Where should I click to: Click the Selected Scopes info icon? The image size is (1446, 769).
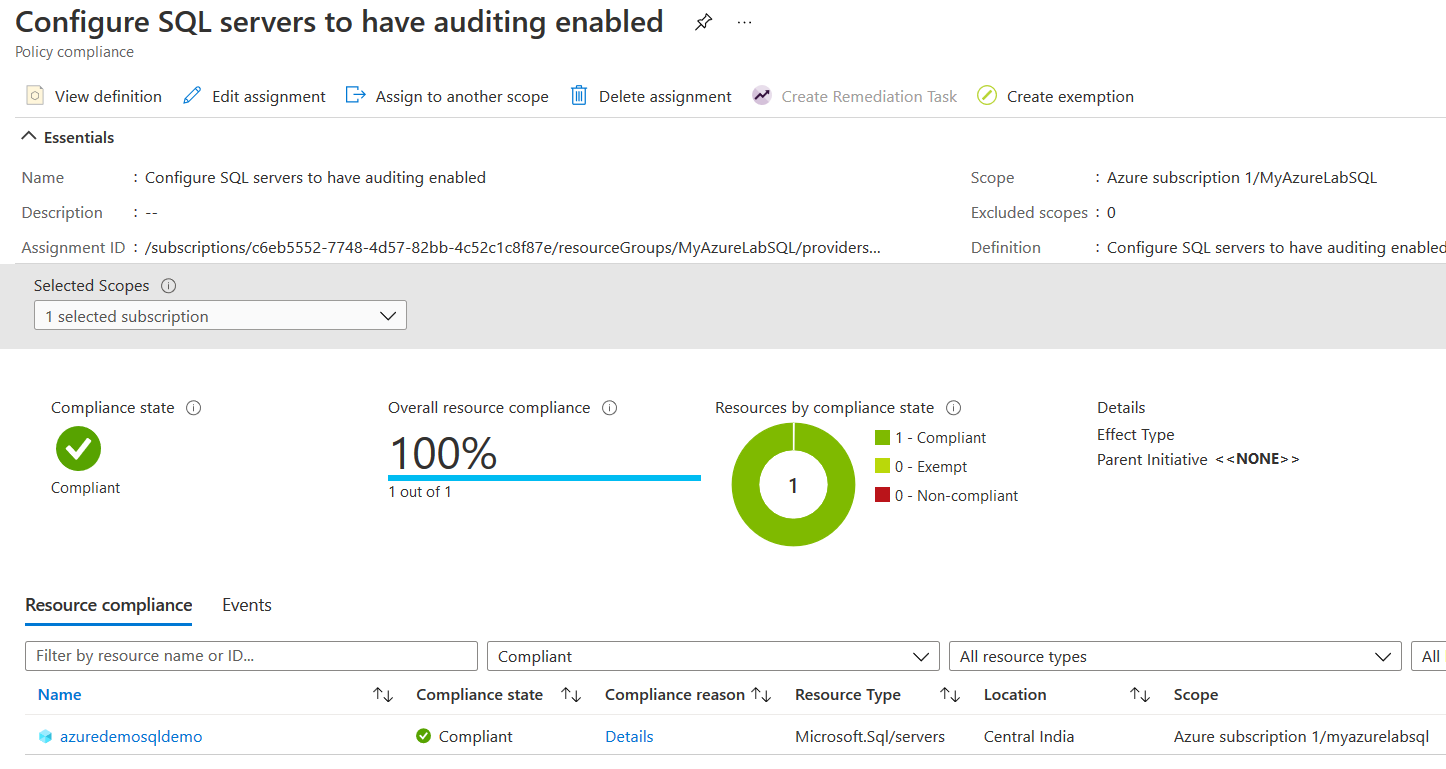(169, 286)
